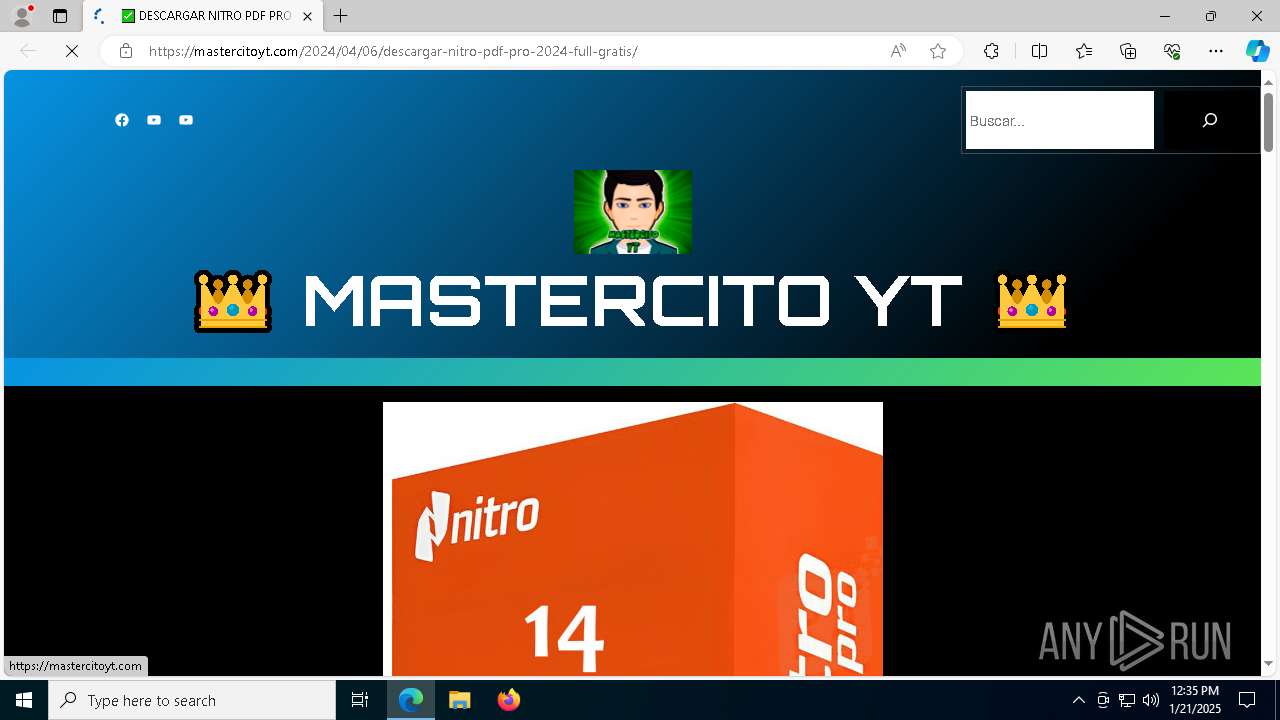Image resolution: width=1280 pixels, height=720 pixels.
Task: Open File Explorer from the taskbar
Action: point(460,700)
